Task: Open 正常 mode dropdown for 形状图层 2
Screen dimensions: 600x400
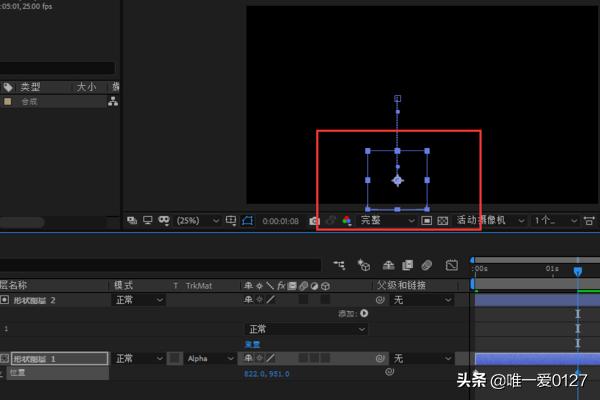Action: (x=139, y=300)
